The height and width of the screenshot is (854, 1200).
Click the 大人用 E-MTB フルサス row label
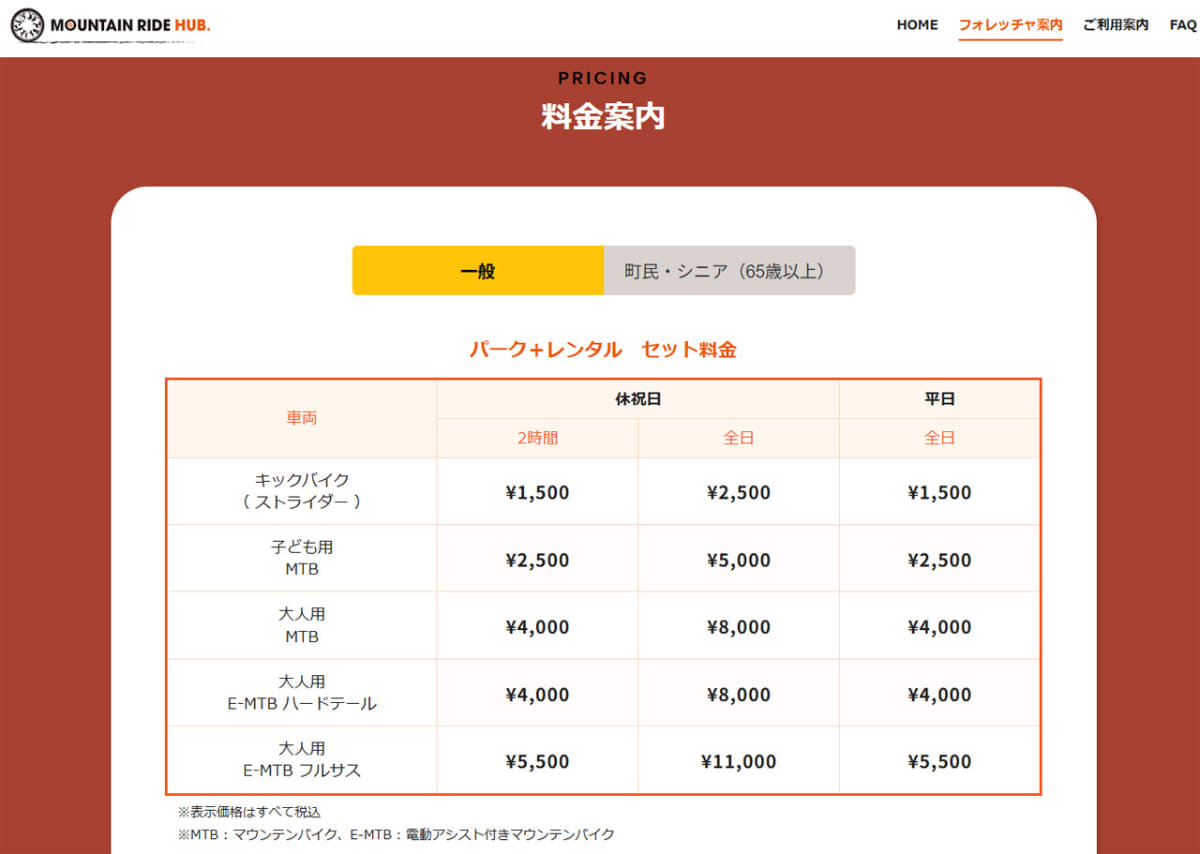tap(302, 759)
